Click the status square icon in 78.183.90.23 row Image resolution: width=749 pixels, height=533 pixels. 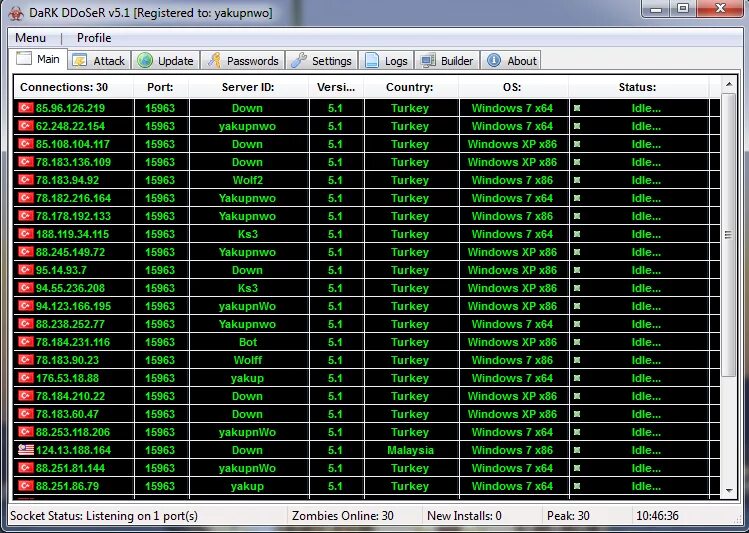click(x=577, y=360)
